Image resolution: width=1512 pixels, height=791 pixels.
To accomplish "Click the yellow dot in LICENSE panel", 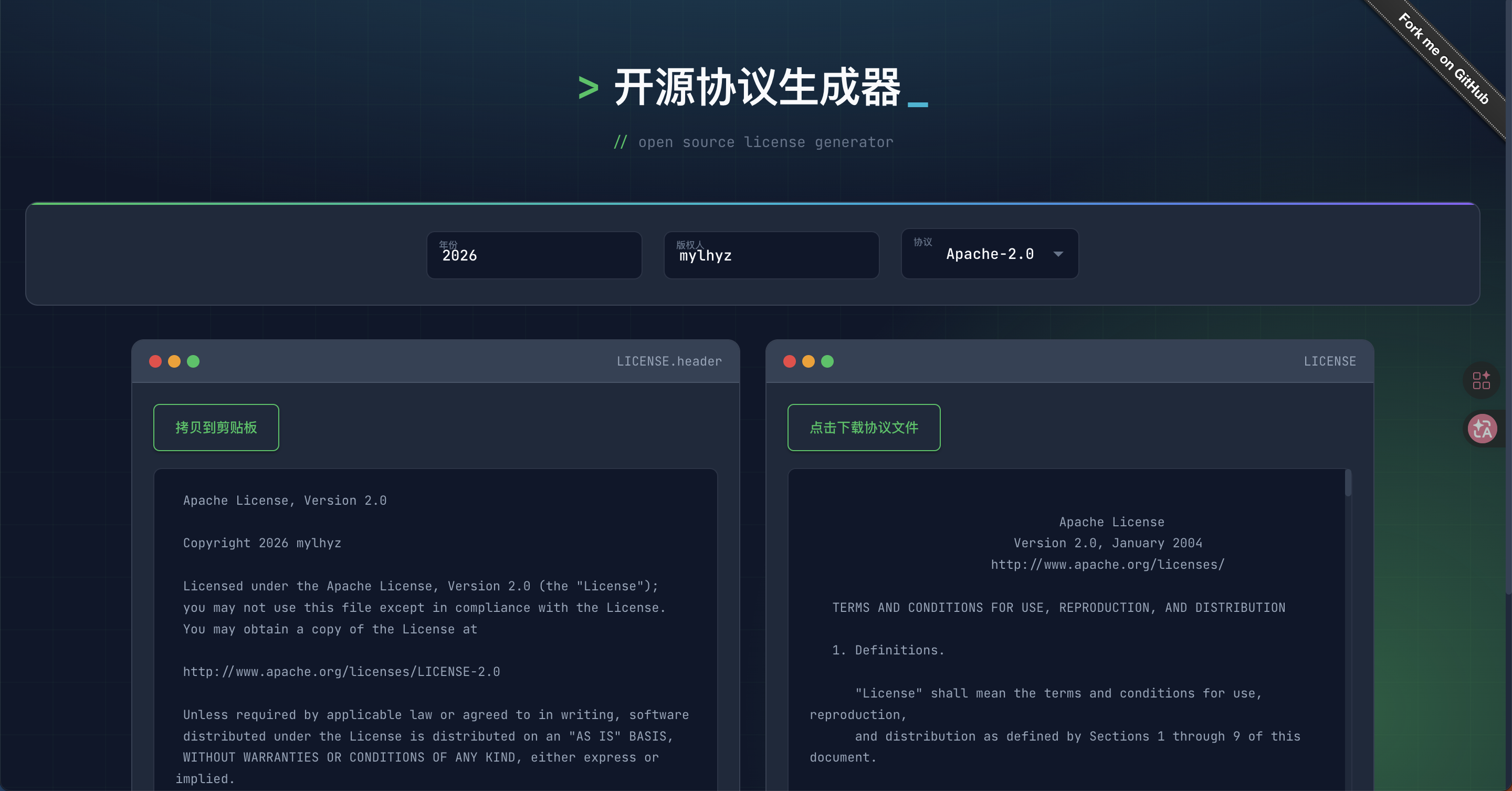I will tap(808, 361).
